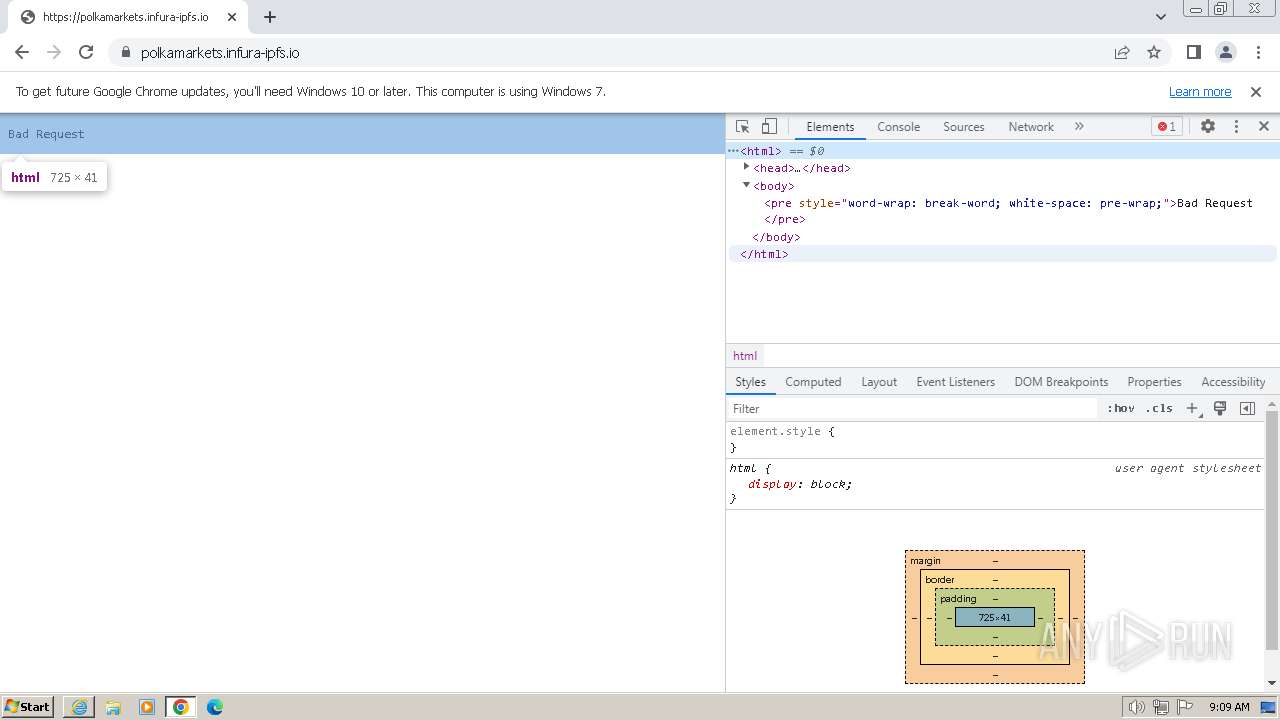Click the box model border label
This screenshot has height=720, width=1280.
point(940,580)
